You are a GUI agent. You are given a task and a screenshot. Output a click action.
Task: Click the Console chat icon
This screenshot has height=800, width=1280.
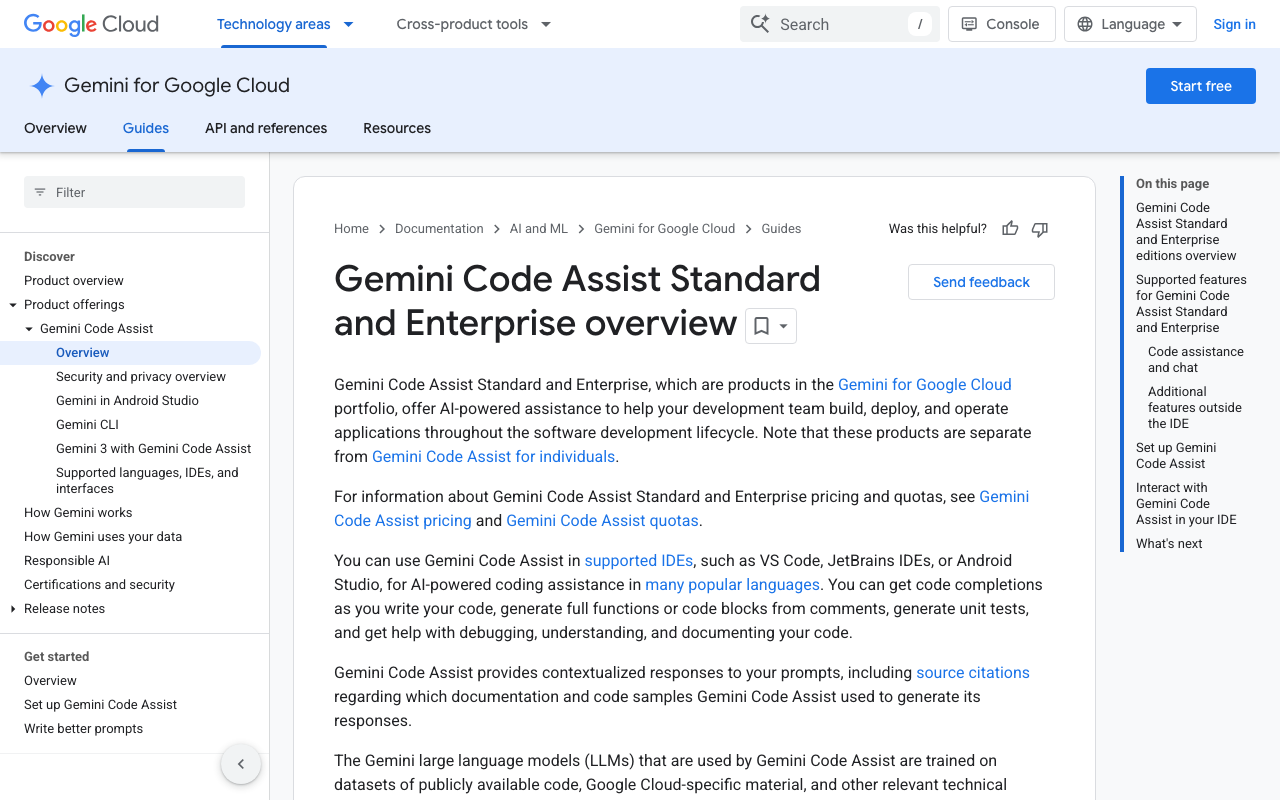(x=969, y=24)
